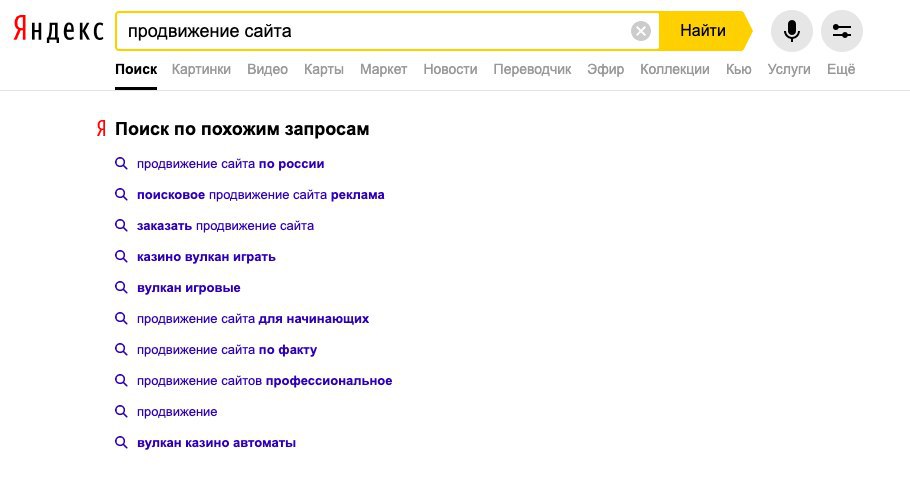The height and width of the screenshot is (491, 910).
Task: Open the Услуги tab
Action: pos(789,70)
